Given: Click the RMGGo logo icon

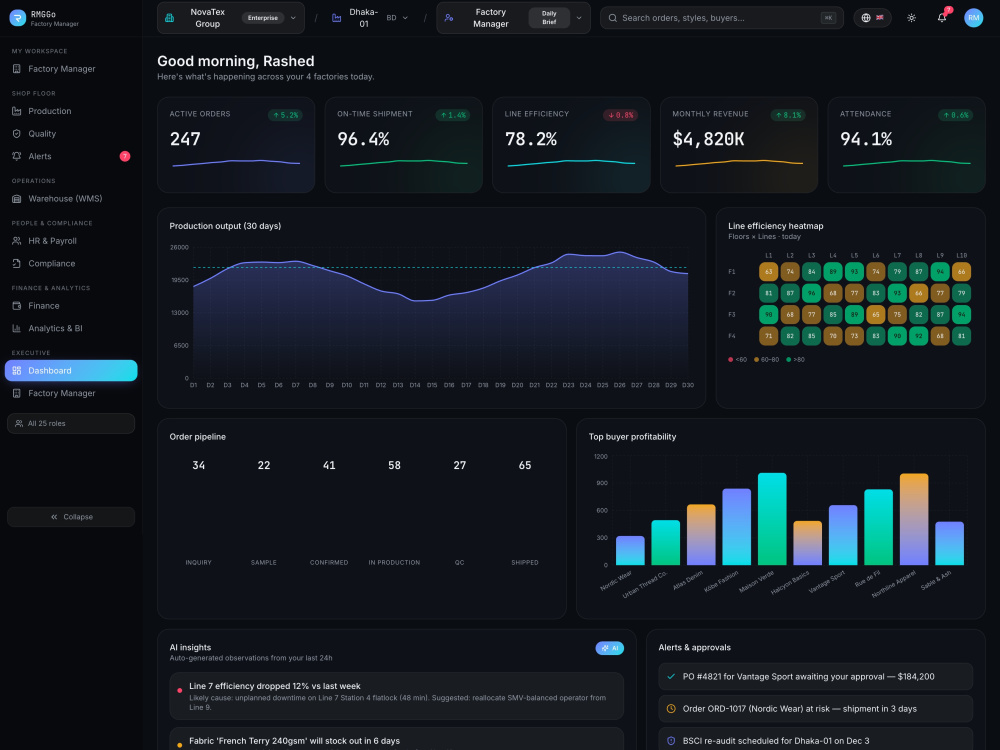Looking at the screenshot, I should (18, 18).
